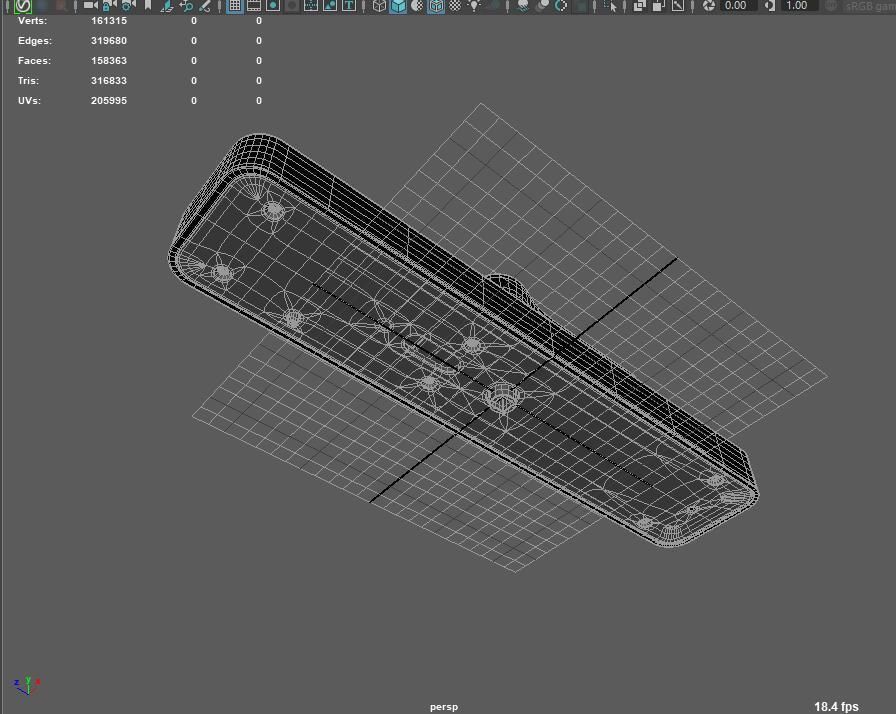The image size is (896, 714).
Task: Click the gamma value field 1.00
Action: (800, 6)
